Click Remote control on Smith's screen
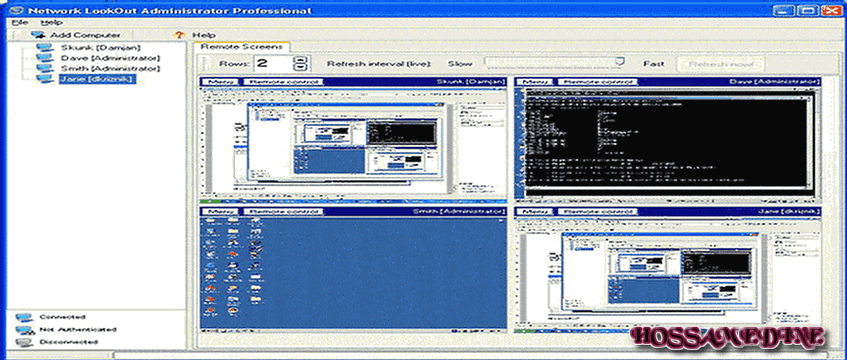Image resolution: width=847 pixels, height=360 pixels. [x=283, y=211]
